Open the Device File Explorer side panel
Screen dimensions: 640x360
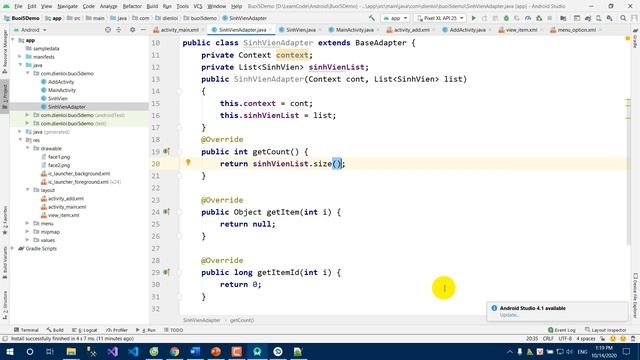point(636,295)
